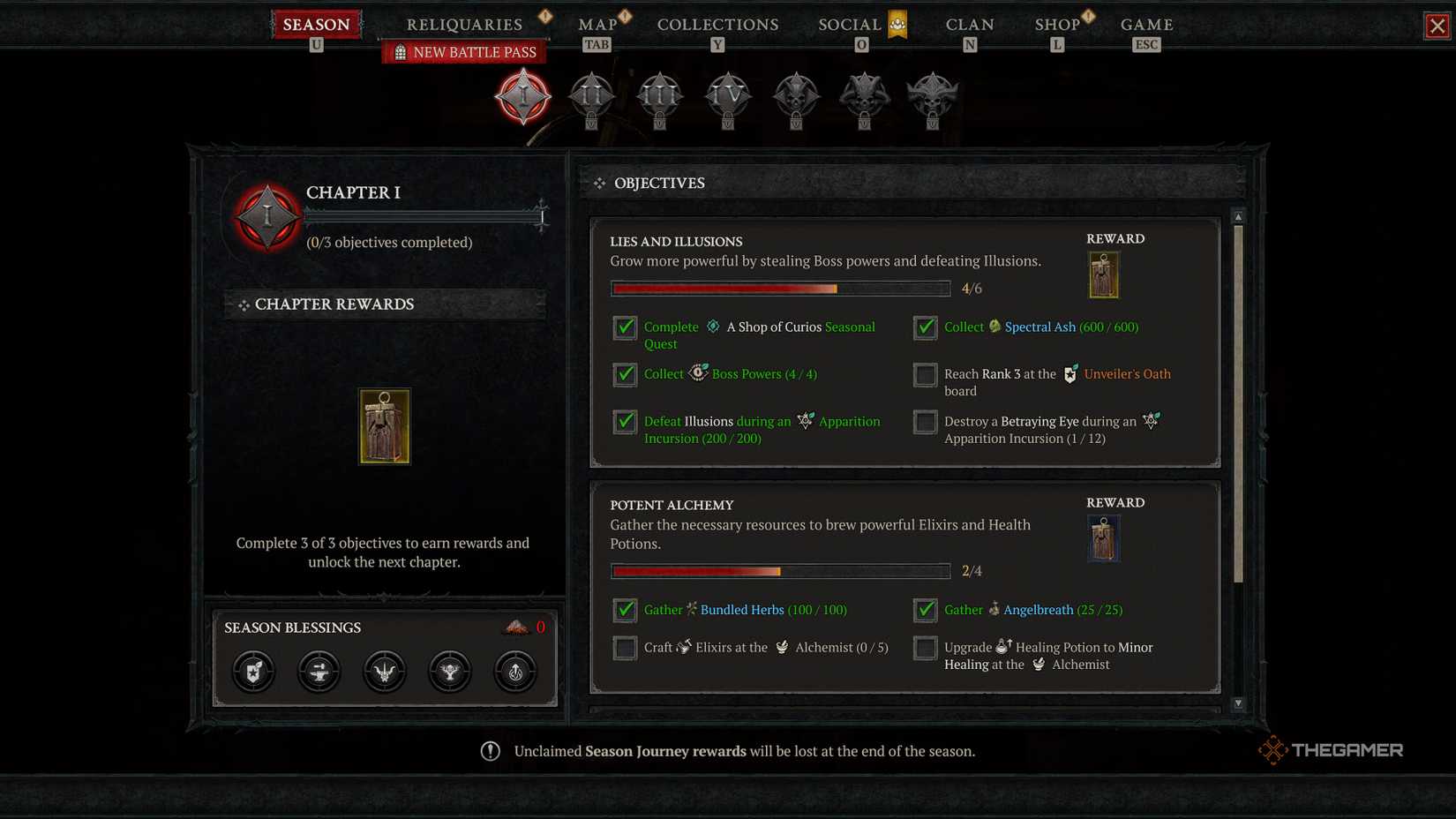Screen dimensions: 1456x819
Task: Click the first Season Blessing shield icon
Action: [254, 672]
